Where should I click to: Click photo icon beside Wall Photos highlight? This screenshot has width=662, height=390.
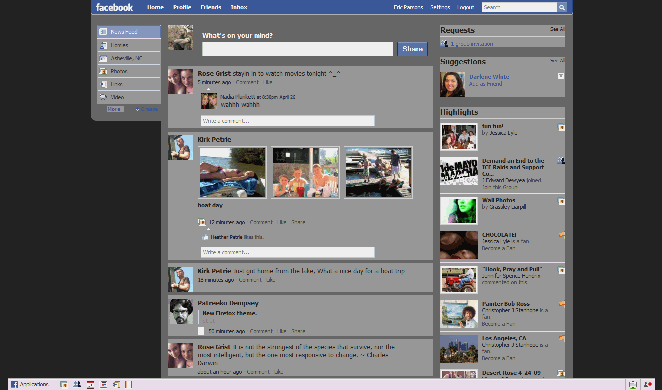(561, 201)
